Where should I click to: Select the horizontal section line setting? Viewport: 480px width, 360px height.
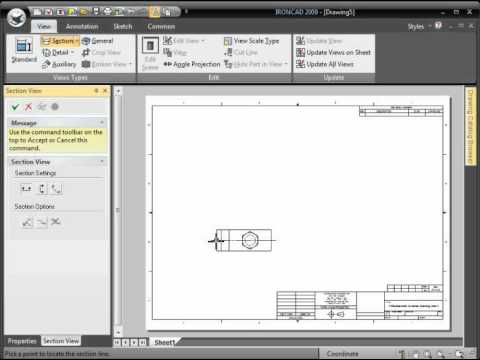point(26,189)
